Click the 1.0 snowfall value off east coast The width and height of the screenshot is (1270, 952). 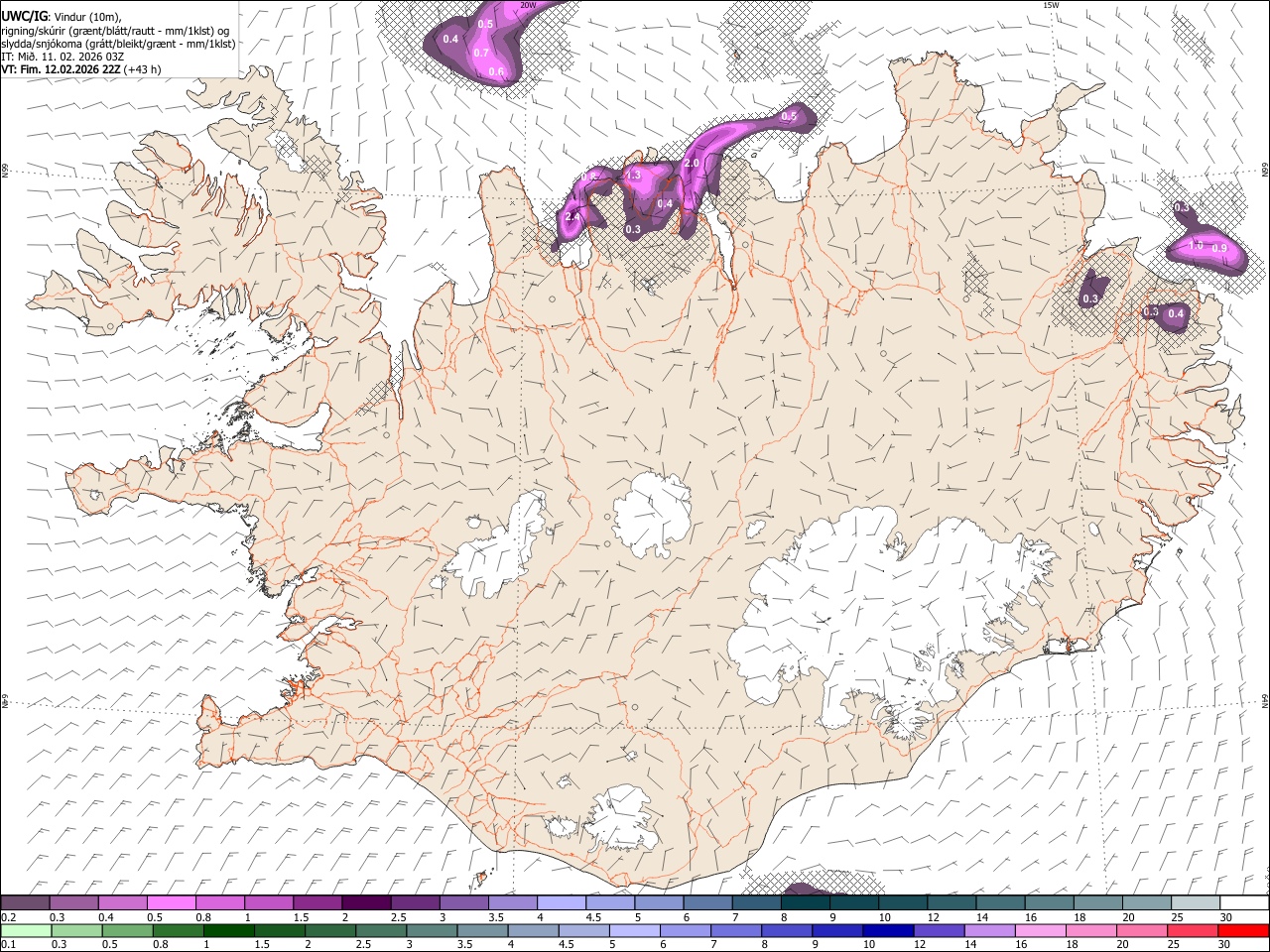1196,245
